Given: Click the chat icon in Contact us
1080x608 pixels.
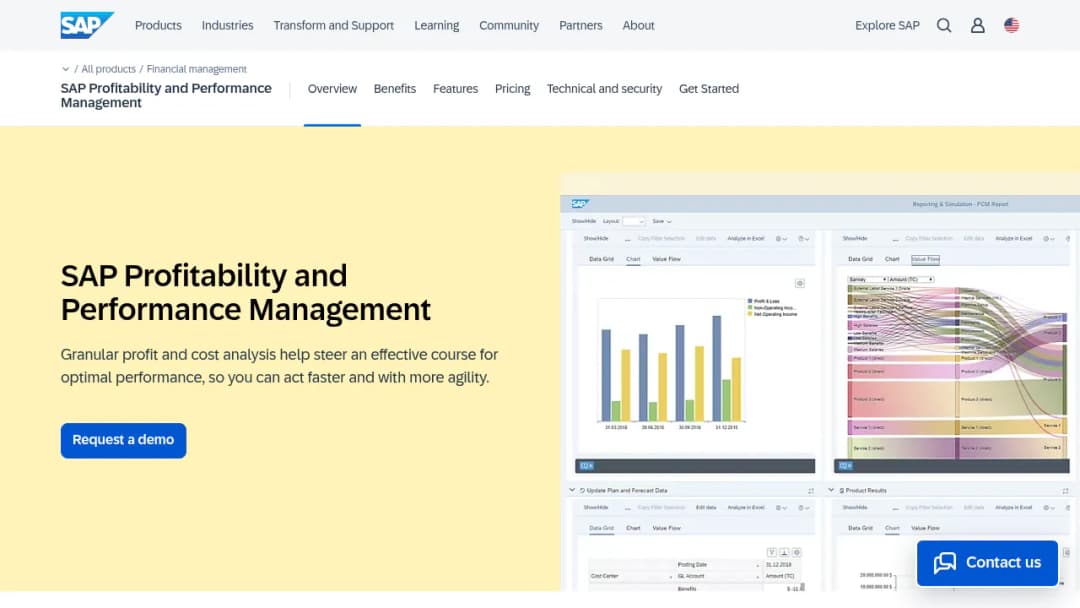Looking at the screenshot, I should tap(945, 563).
